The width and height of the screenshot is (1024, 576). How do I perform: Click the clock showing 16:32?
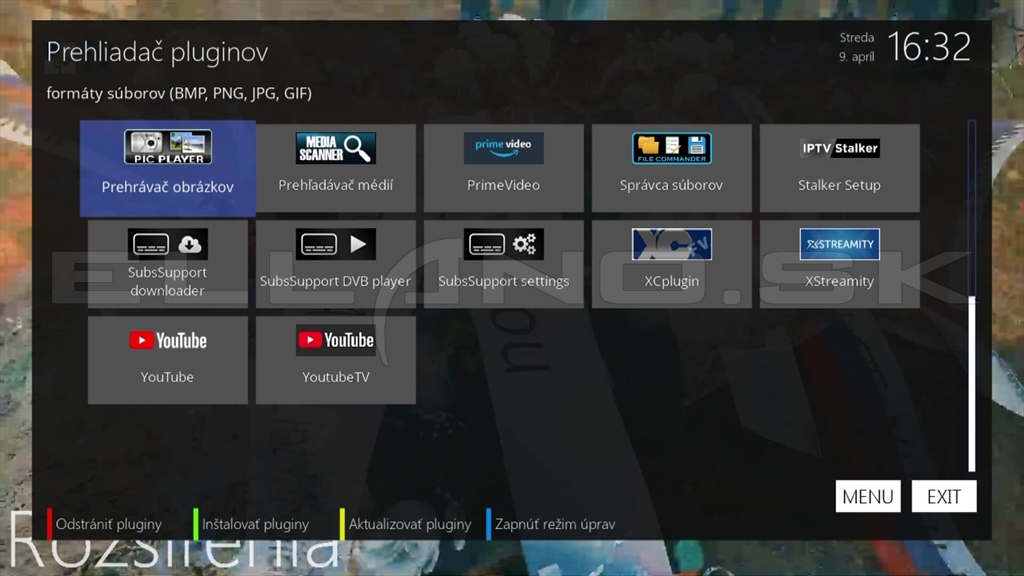coord(929,47)
